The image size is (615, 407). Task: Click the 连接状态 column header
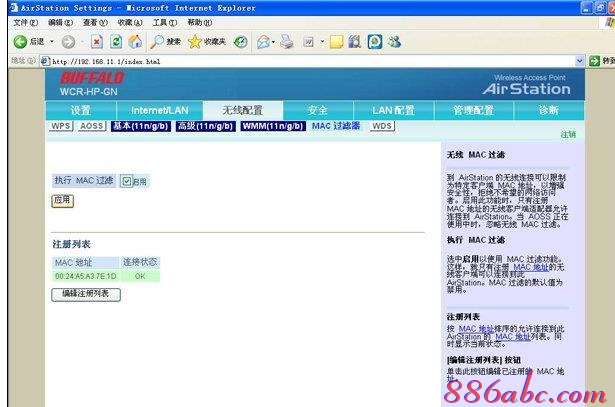(140, 263)
